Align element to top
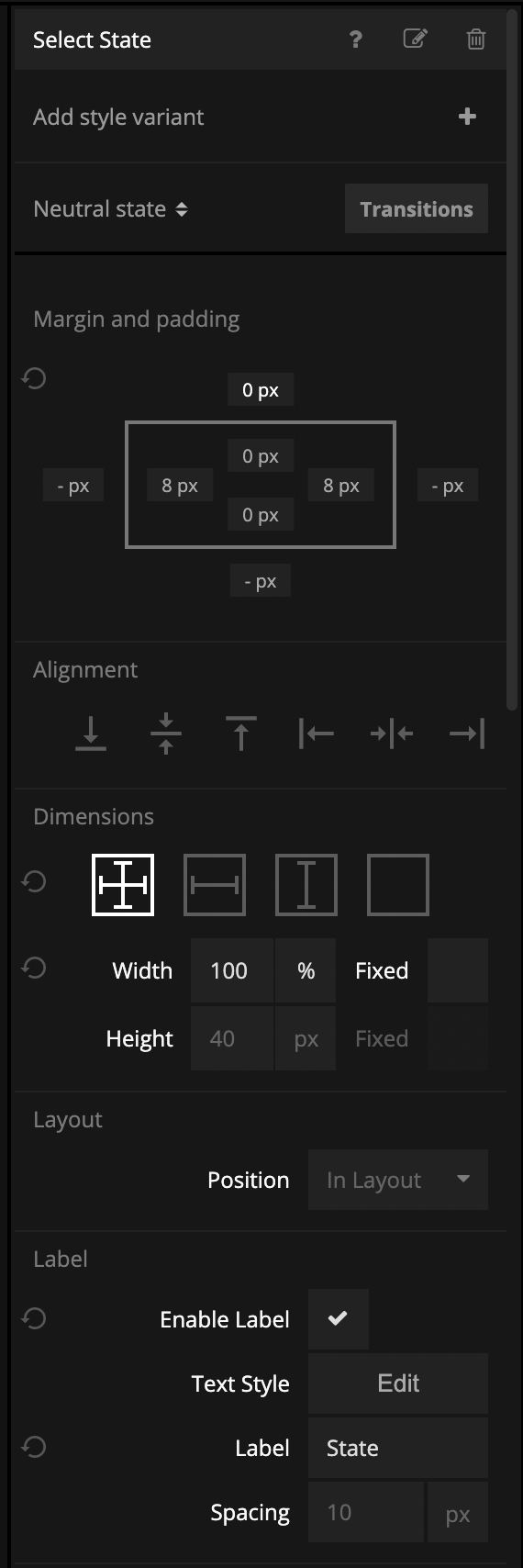The image size is (523, 1568). tap(241, 734)
